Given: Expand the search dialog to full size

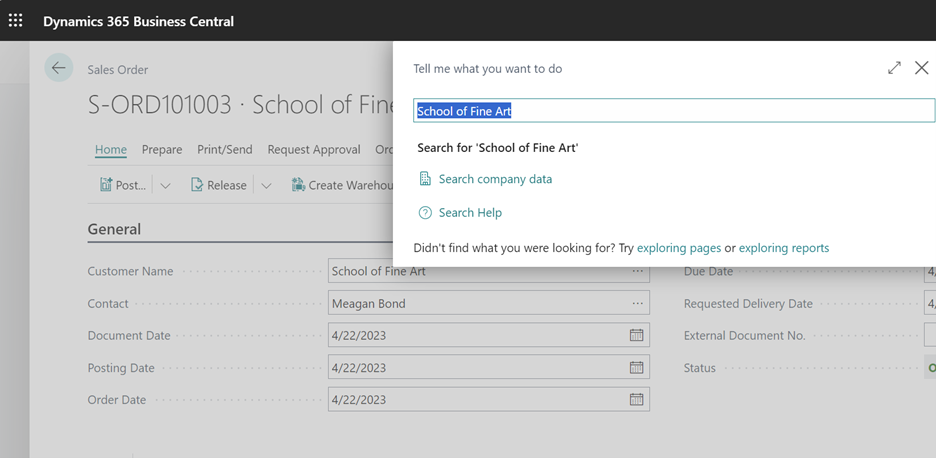Looking at the screenshot, I should pos(894,68).
